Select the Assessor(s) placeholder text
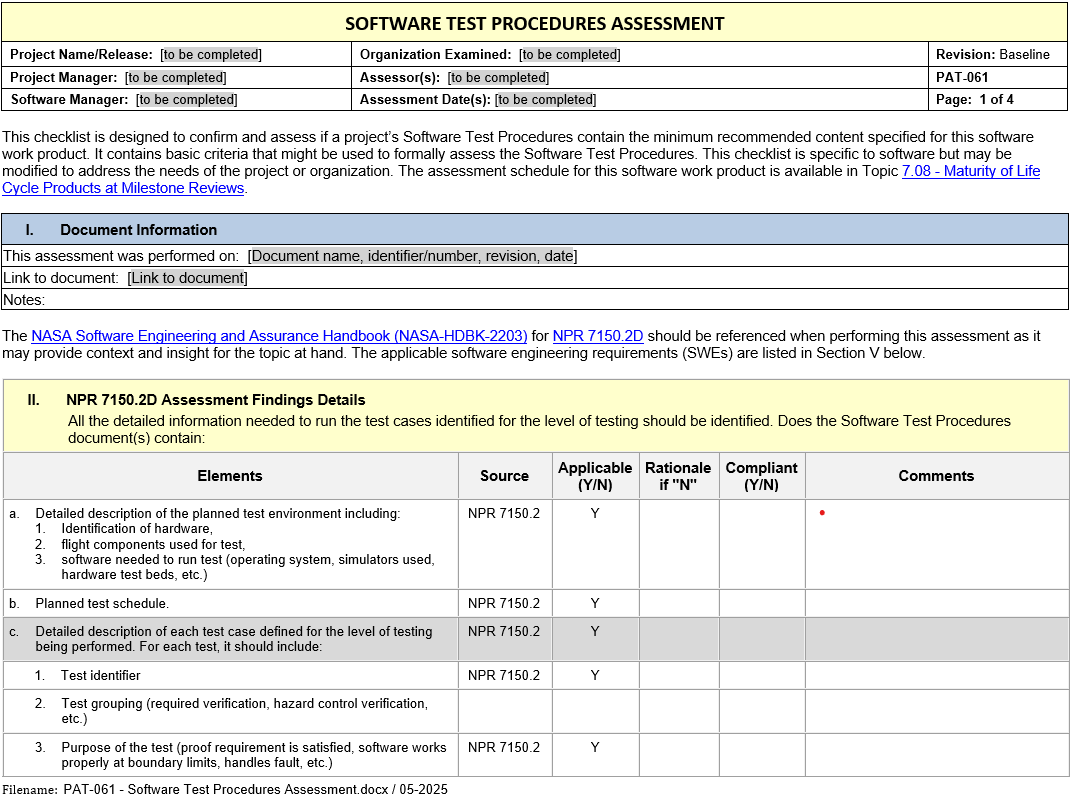Screen dimensions: 1072x797 [x=498, y=78]
